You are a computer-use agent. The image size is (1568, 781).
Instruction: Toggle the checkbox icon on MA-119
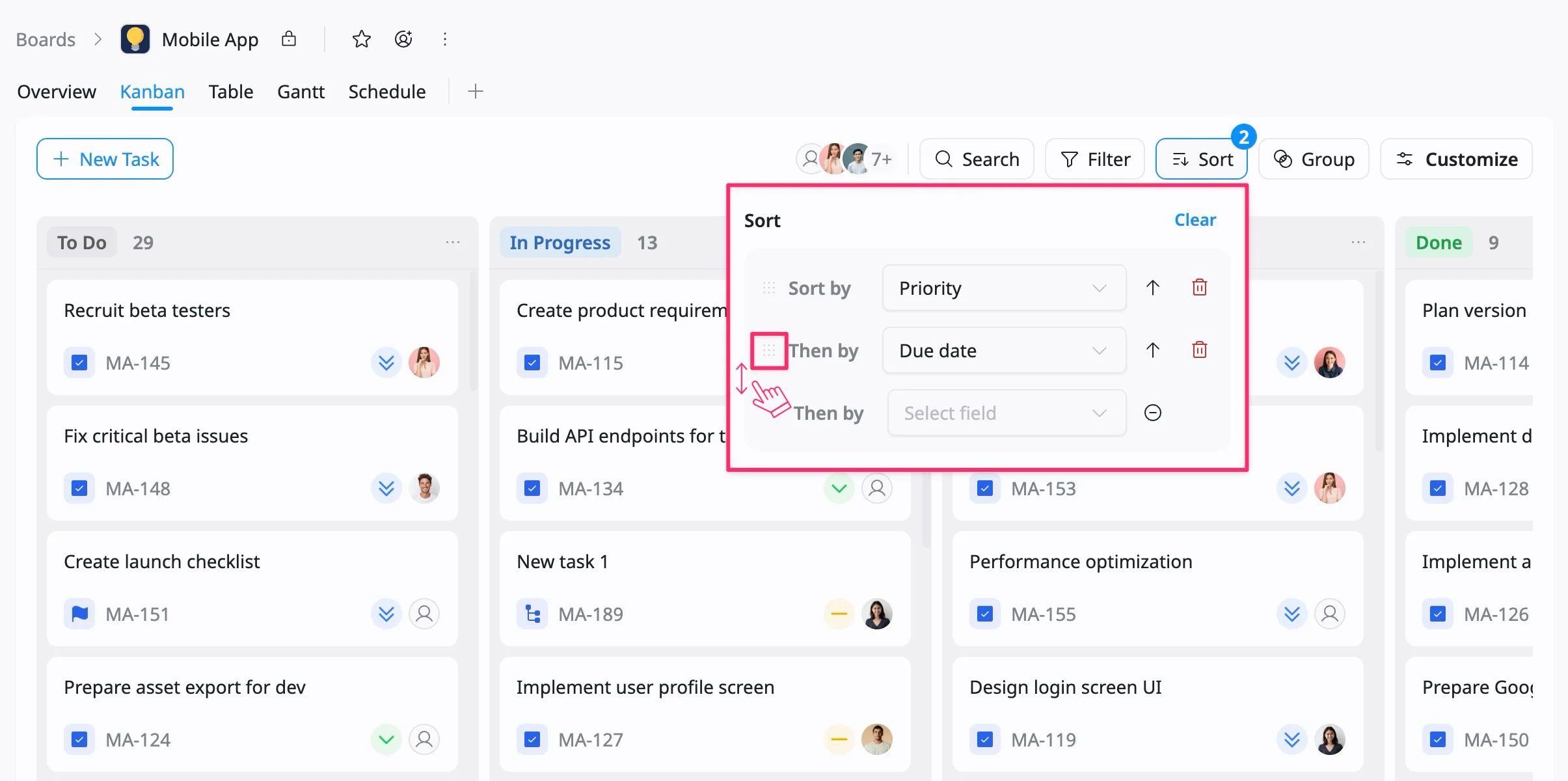coord(985,739)
